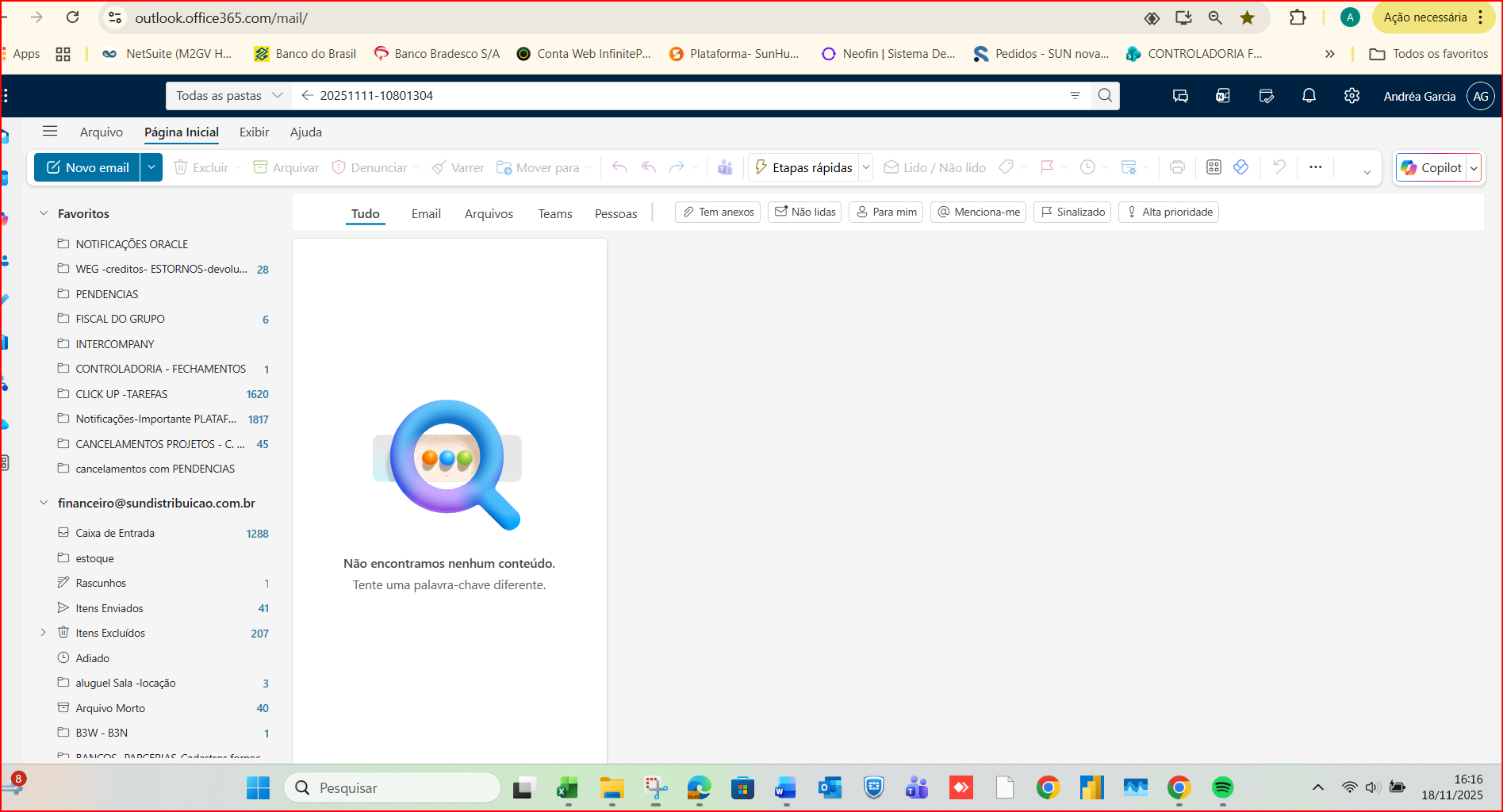This screenshot has height=812, width=1503.
Task: Open Spotify from the taskbar
Action: point(1222,787)
